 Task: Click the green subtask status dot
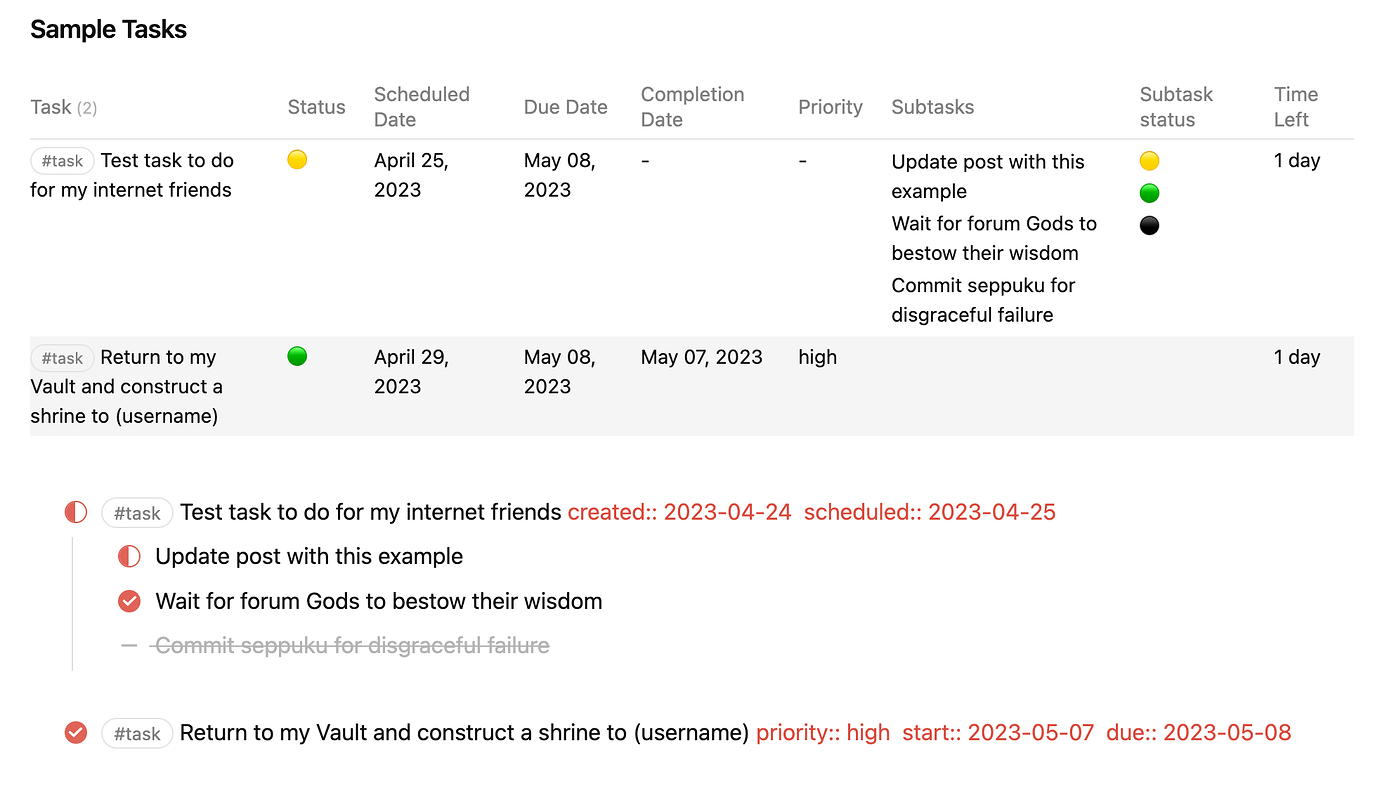click(x=1149, y=193)
